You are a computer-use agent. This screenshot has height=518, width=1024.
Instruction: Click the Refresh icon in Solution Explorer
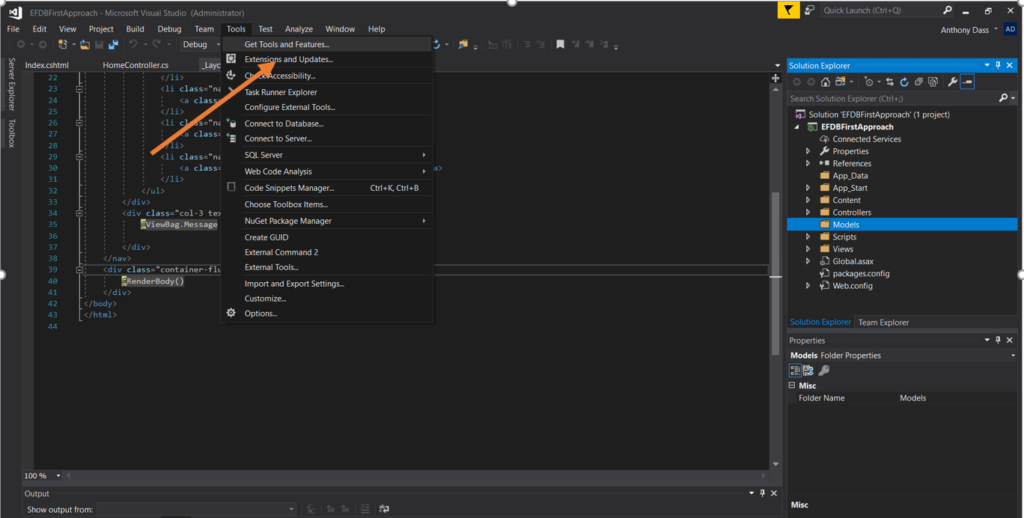(904, 82)
